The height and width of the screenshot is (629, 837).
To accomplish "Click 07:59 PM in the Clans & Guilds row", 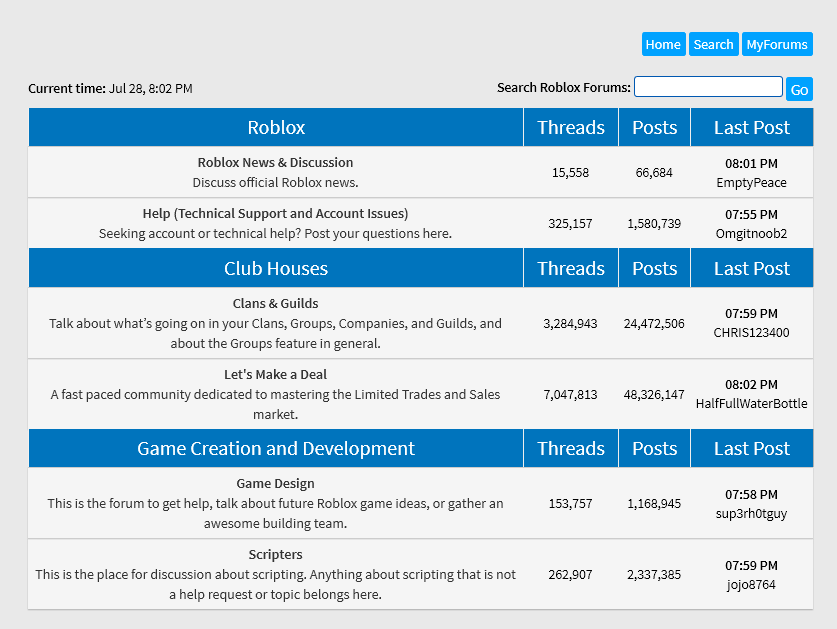I will [x=752, y=313].
